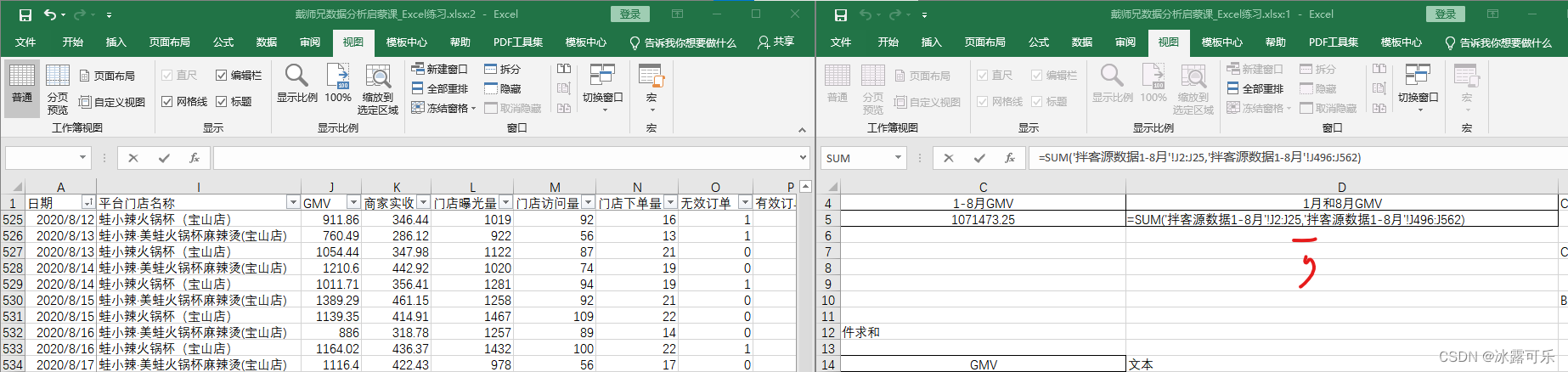
Task: Open 商家实收 column filter dropdown
Action: click(423, 203)
